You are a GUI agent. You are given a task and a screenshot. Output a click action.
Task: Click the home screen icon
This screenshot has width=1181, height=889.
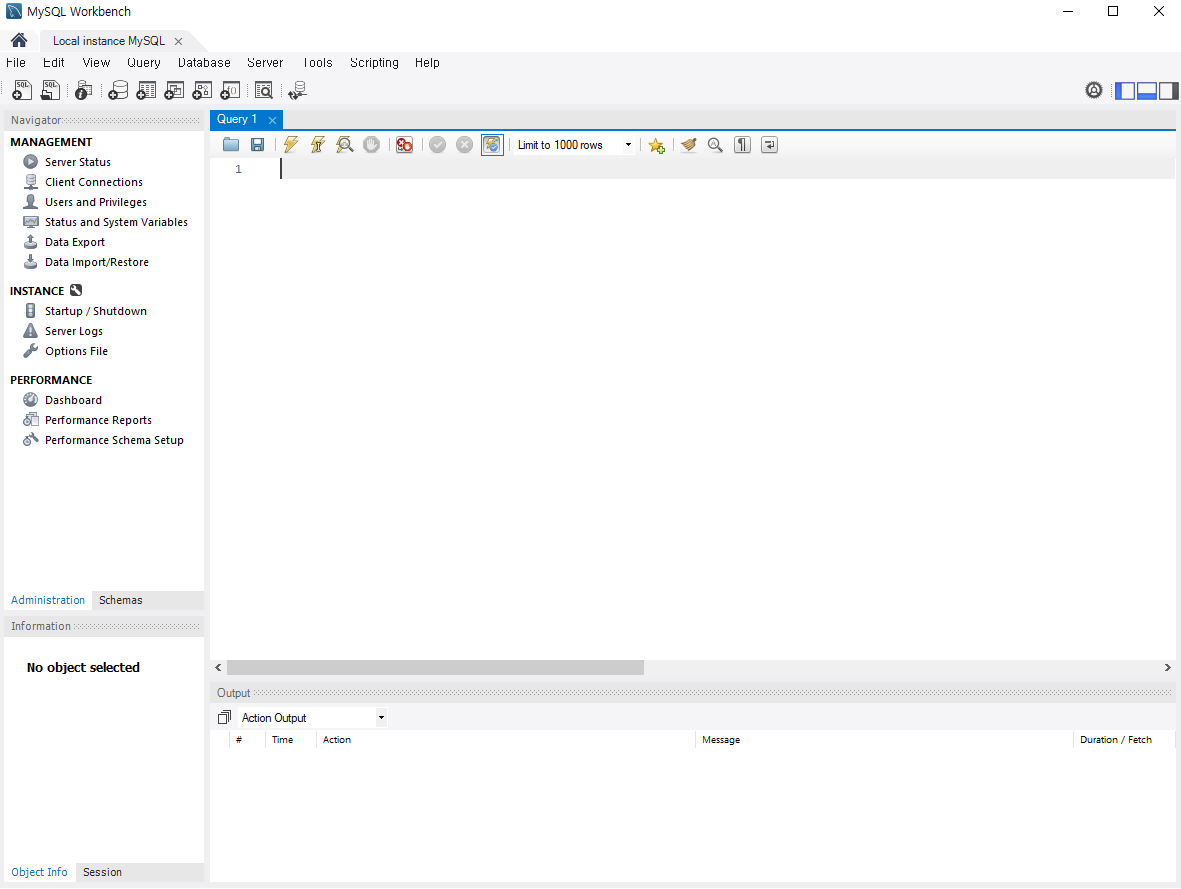(19, 41)
